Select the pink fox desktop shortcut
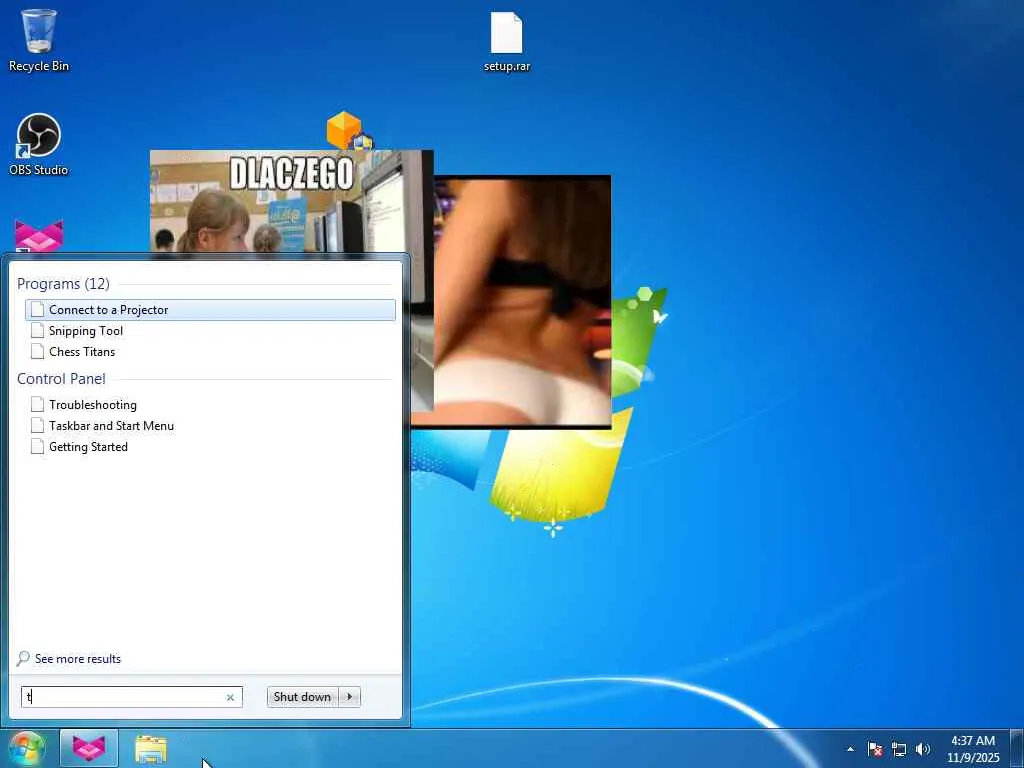Image resolution: width=1024 pixels, height=768 pixels. coord(39,236)
